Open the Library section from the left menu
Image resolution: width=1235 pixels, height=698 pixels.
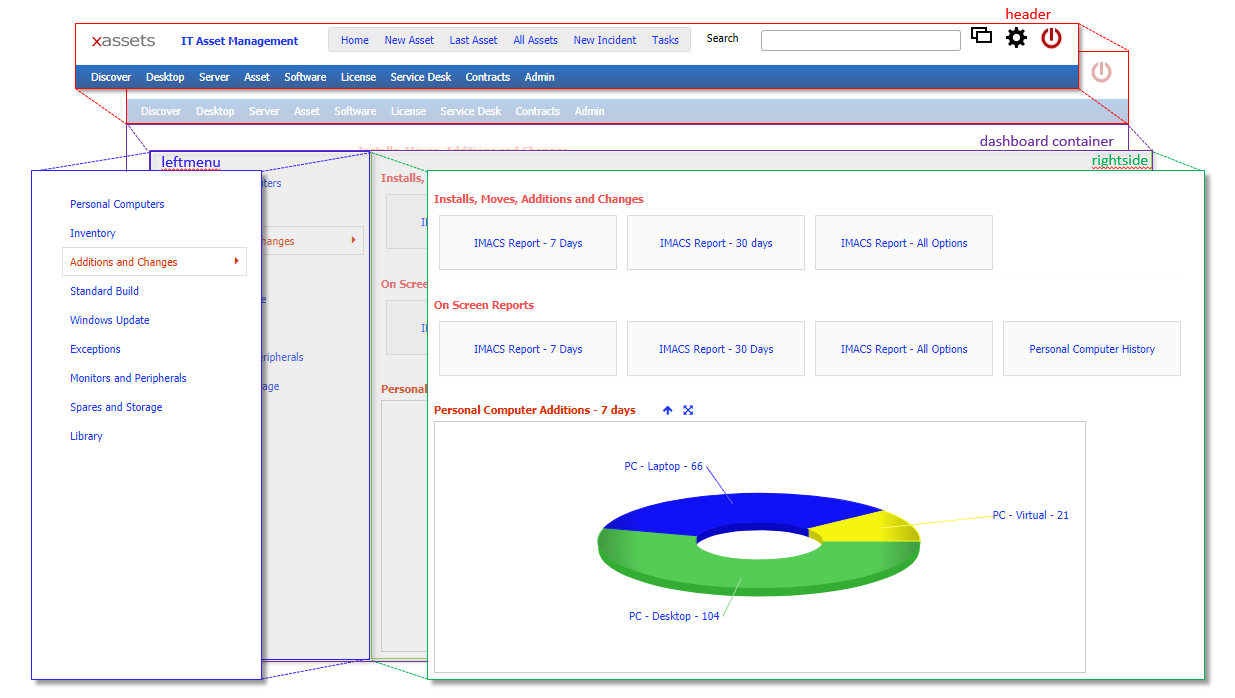(86, 436)
